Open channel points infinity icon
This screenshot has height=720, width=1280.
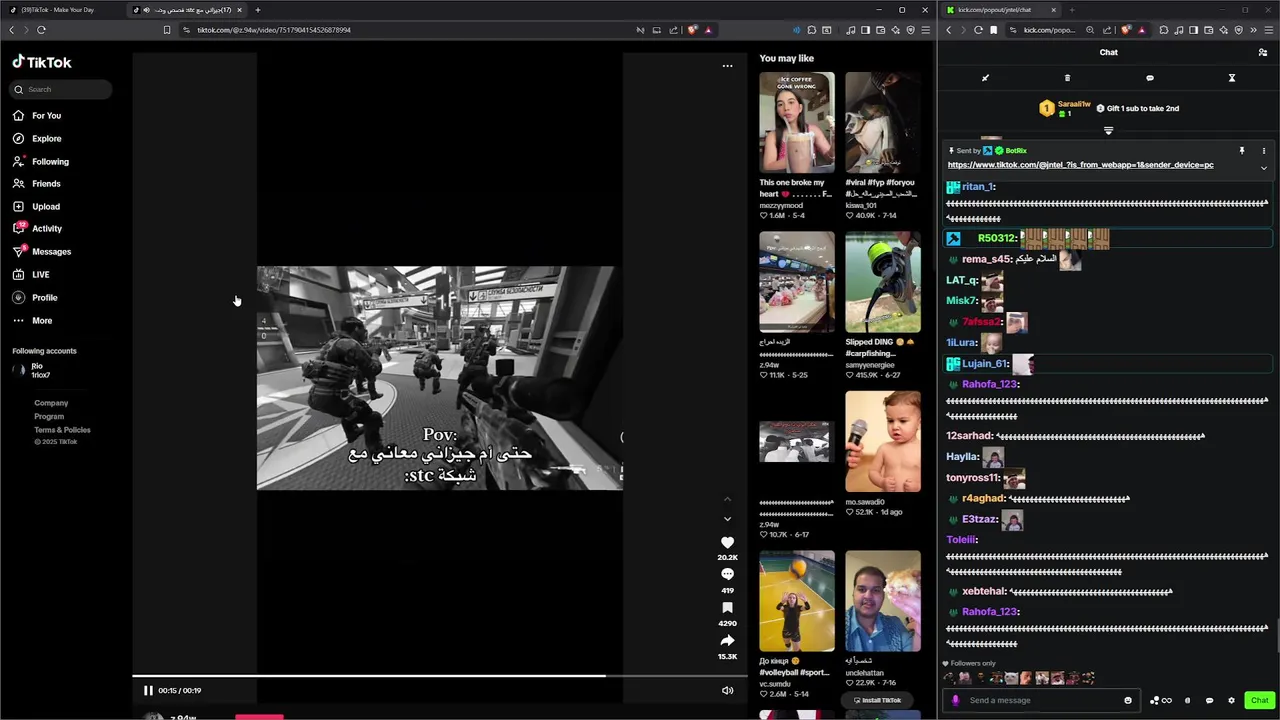tap(1161, 700)
